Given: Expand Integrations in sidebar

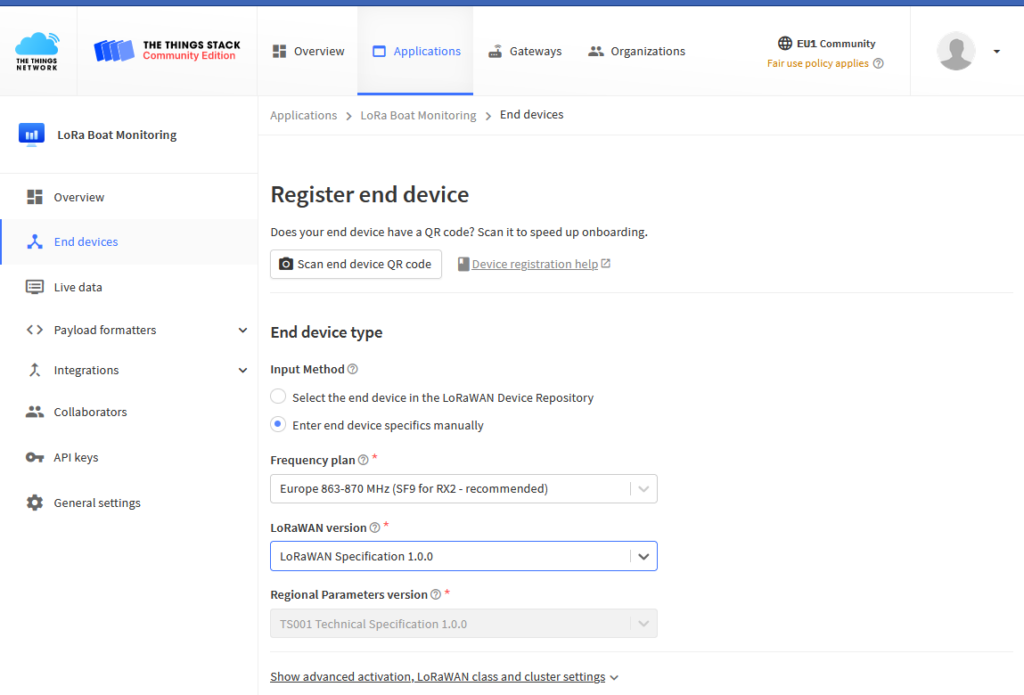Looking at the screenshot, I should pyautogui.click(x=242, y=370).
